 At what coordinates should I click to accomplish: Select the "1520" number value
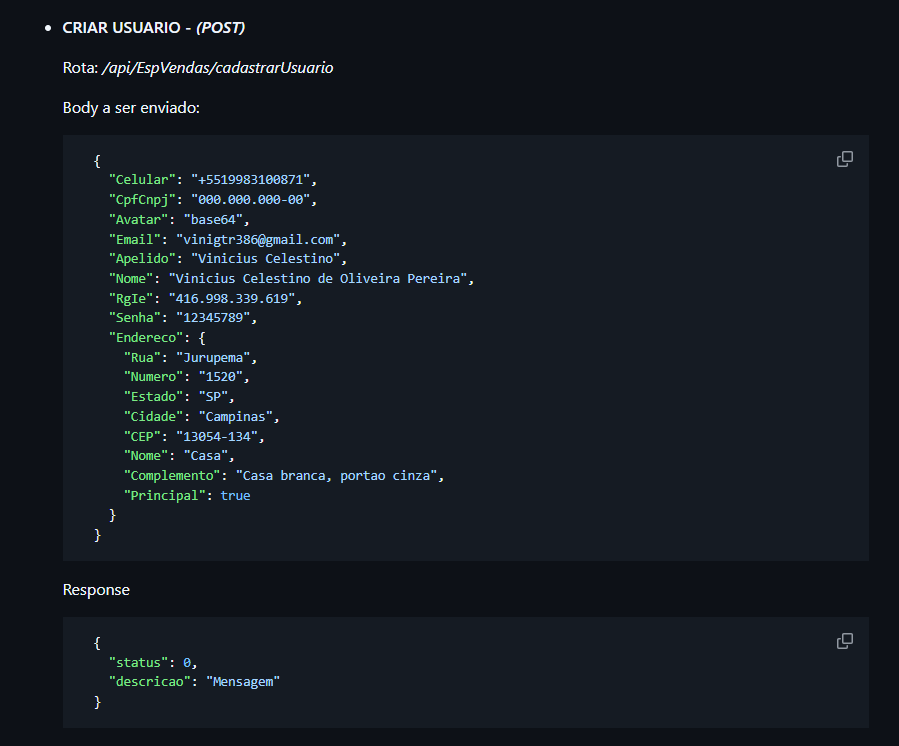[x=221, y=377]
